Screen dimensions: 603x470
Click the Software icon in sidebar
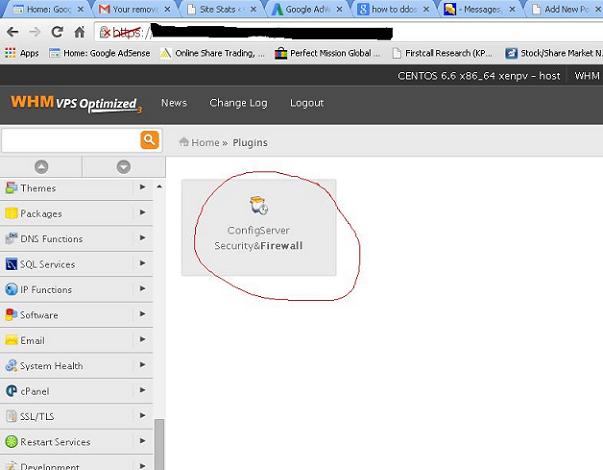(11, 315)
